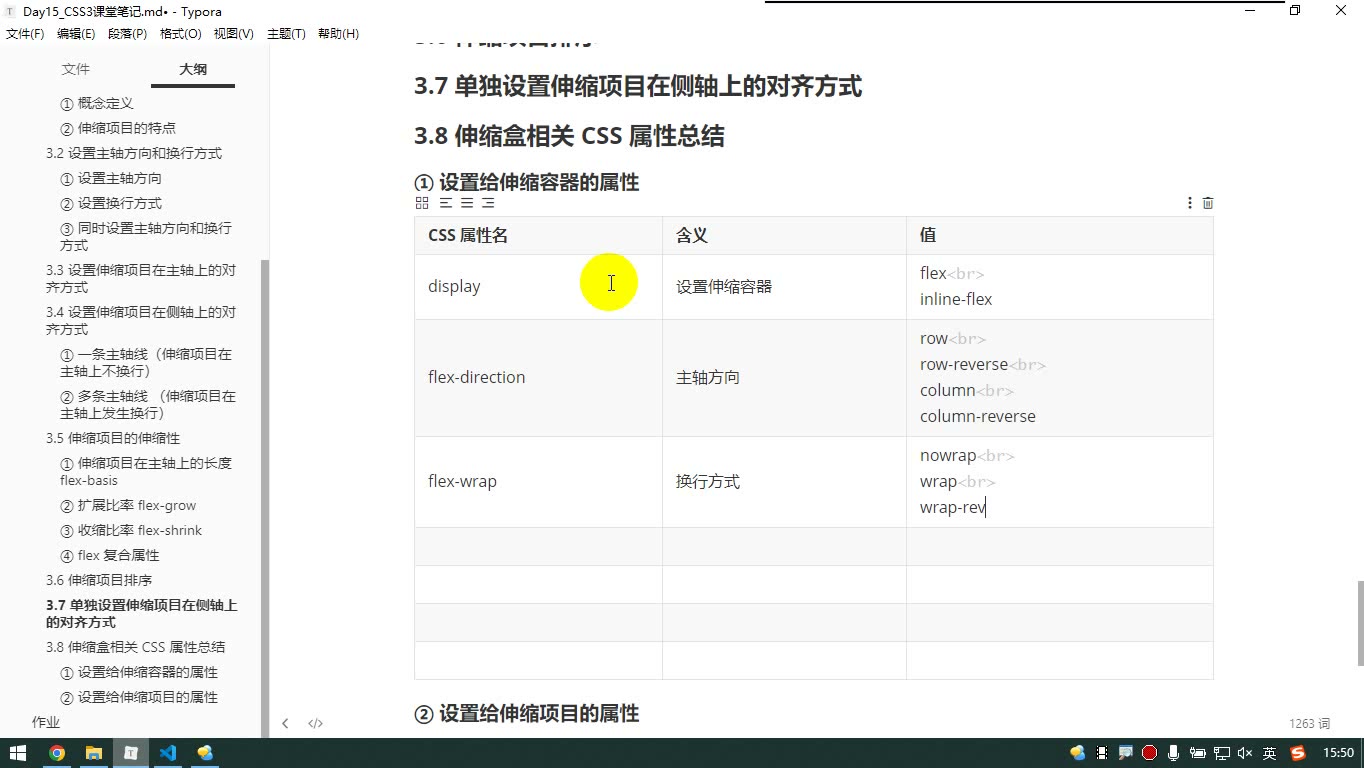Align table column center
1364x768 pixels.
tap(467, 203)
